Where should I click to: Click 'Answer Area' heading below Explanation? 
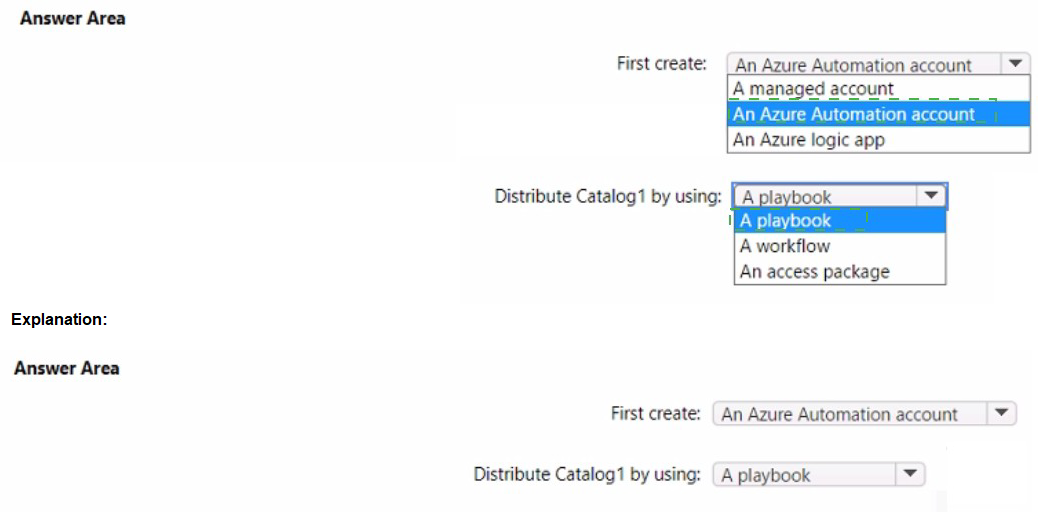(x=66, y=368)
